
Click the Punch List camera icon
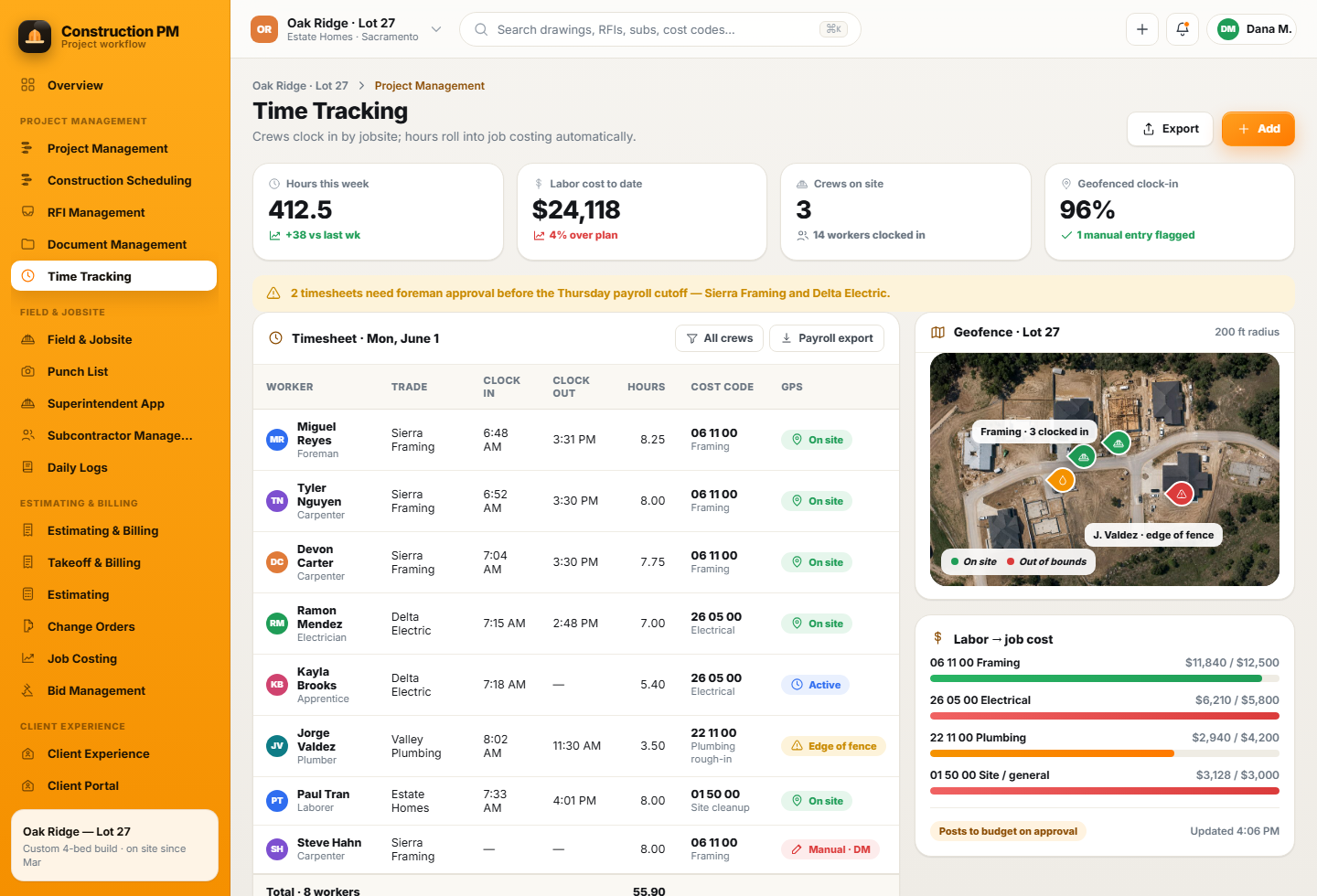(27, 371)
